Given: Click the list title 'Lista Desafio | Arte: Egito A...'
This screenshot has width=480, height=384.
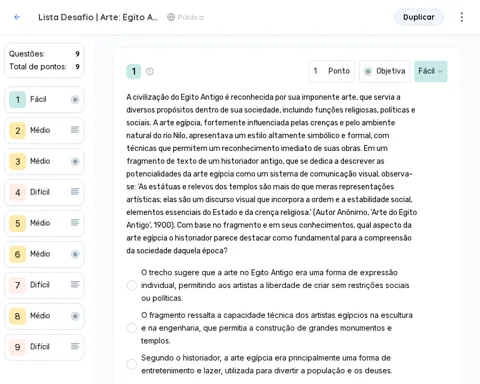Looking at the screenshot, I should [x=98, y=17].
